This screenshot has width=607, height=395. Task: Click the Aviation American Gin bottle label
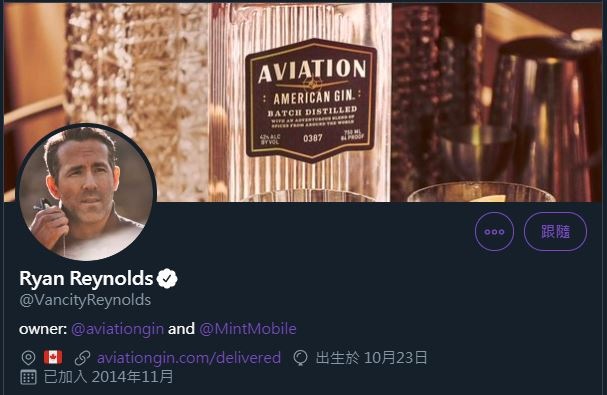tap(312, 100)
